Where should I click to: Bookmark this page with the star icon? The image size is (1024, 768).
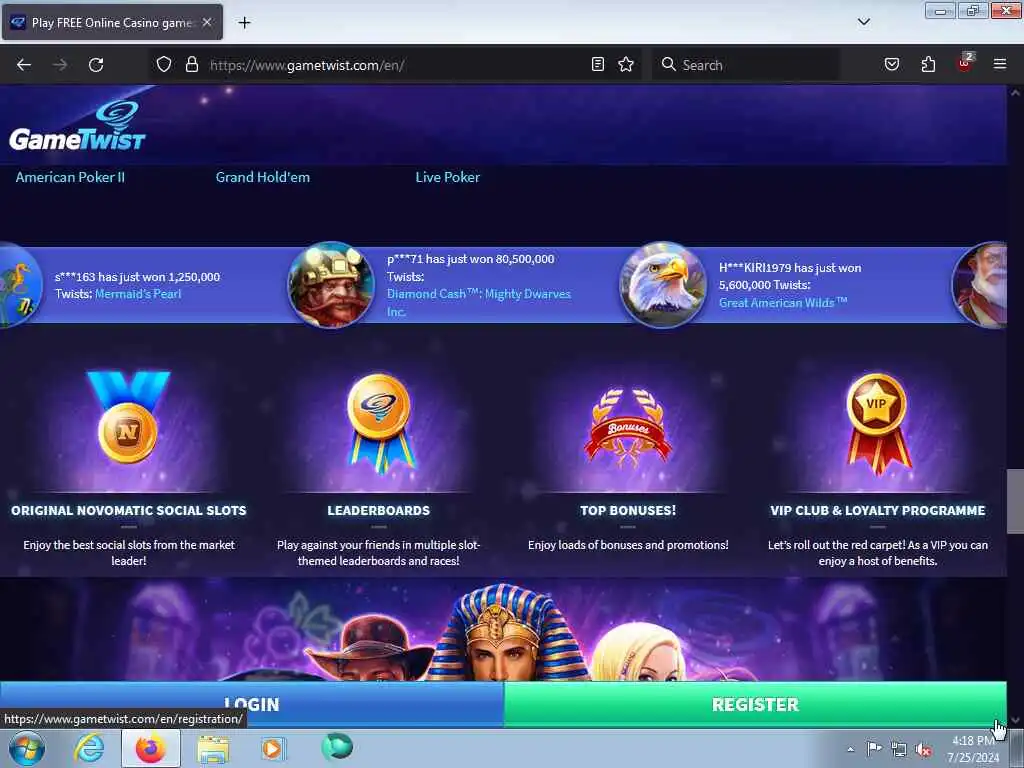click(626, 64)
